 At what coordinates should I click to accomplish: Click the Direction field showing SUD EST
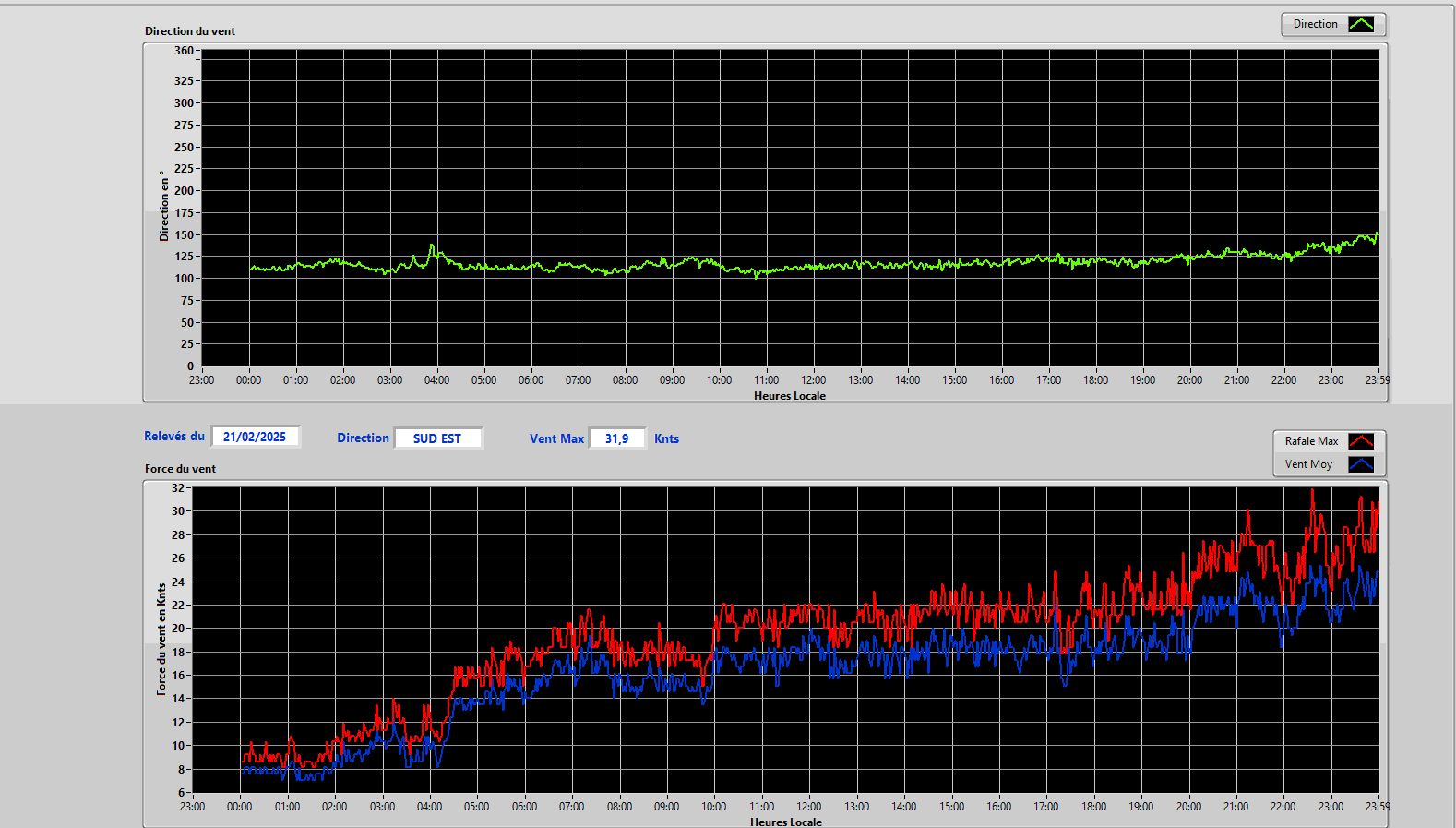[x=437, y=438]
